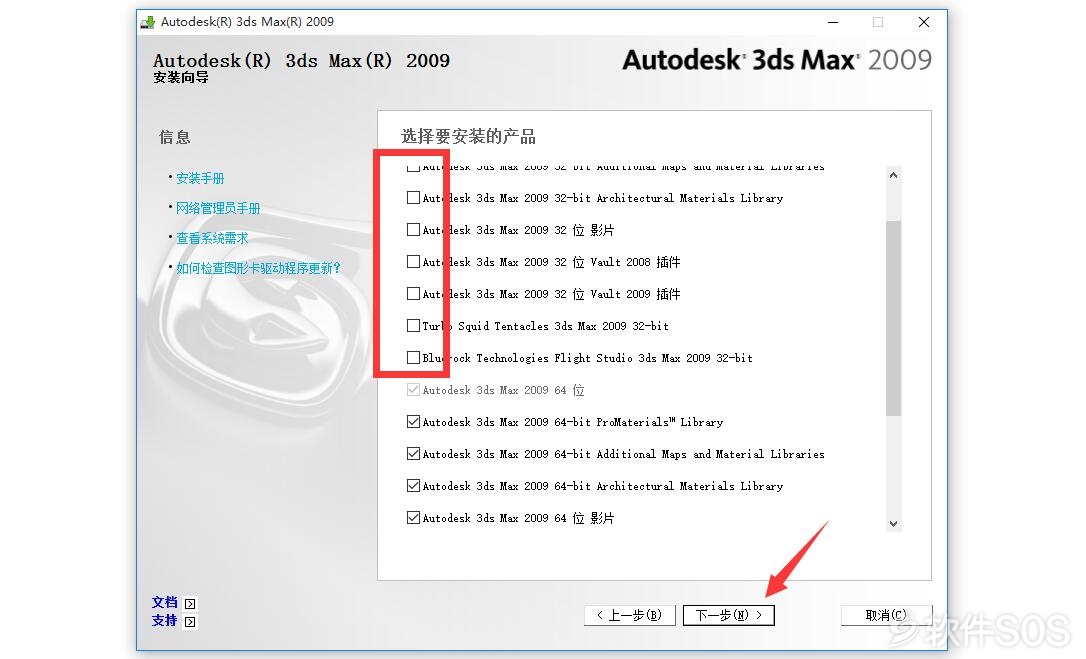Click the 上一步(B) back button

[630, 615]
